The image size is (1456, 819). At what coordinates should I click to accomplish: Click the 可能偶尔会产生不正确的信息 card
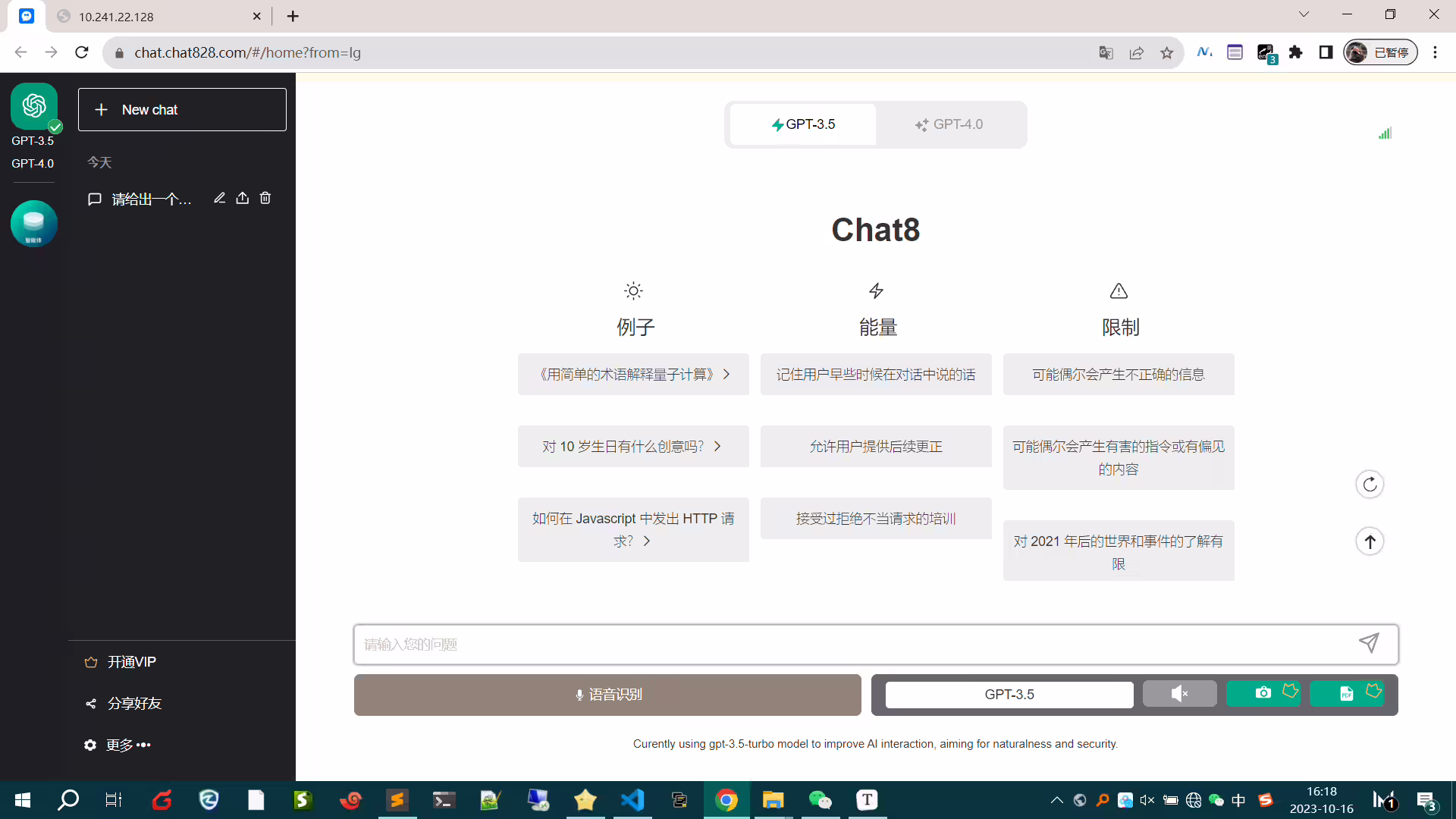pyautogui.click(x=1119, y=375)
